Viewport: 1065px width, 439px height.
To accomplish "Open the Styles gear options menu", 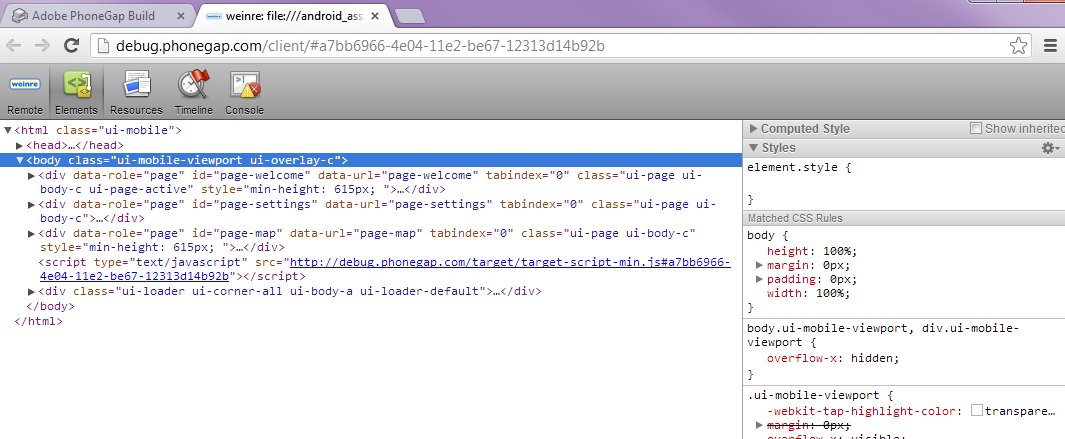I will click(1050, 147).
